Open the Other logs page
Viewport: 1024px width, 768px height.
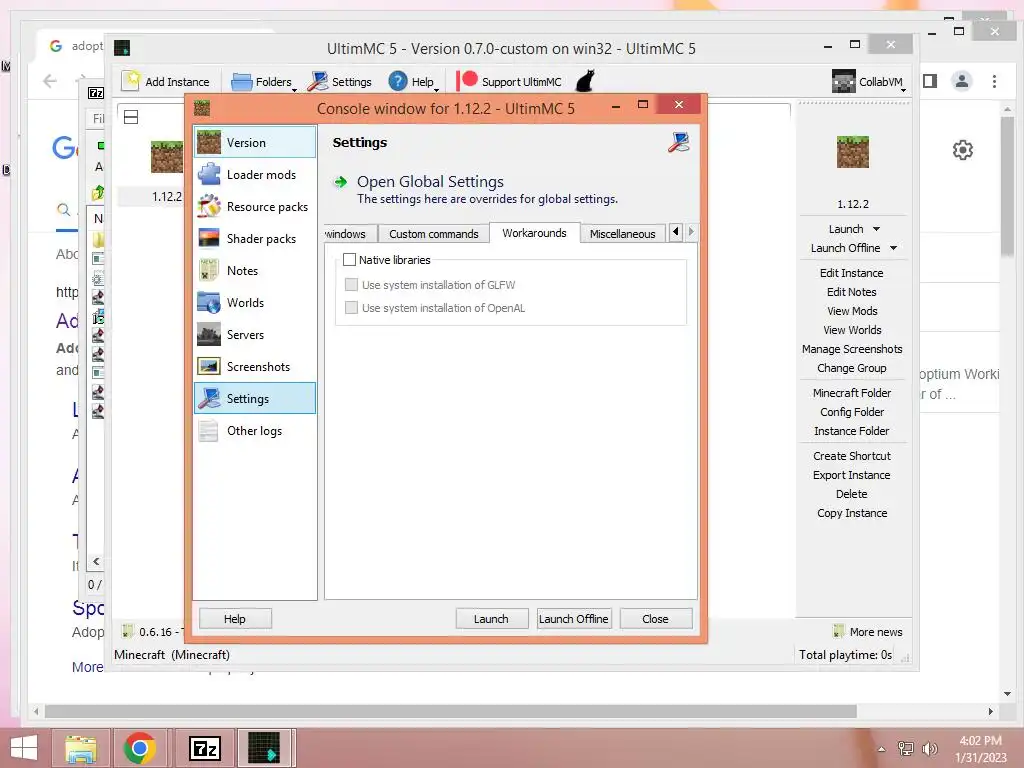click(x=255, y=430)
